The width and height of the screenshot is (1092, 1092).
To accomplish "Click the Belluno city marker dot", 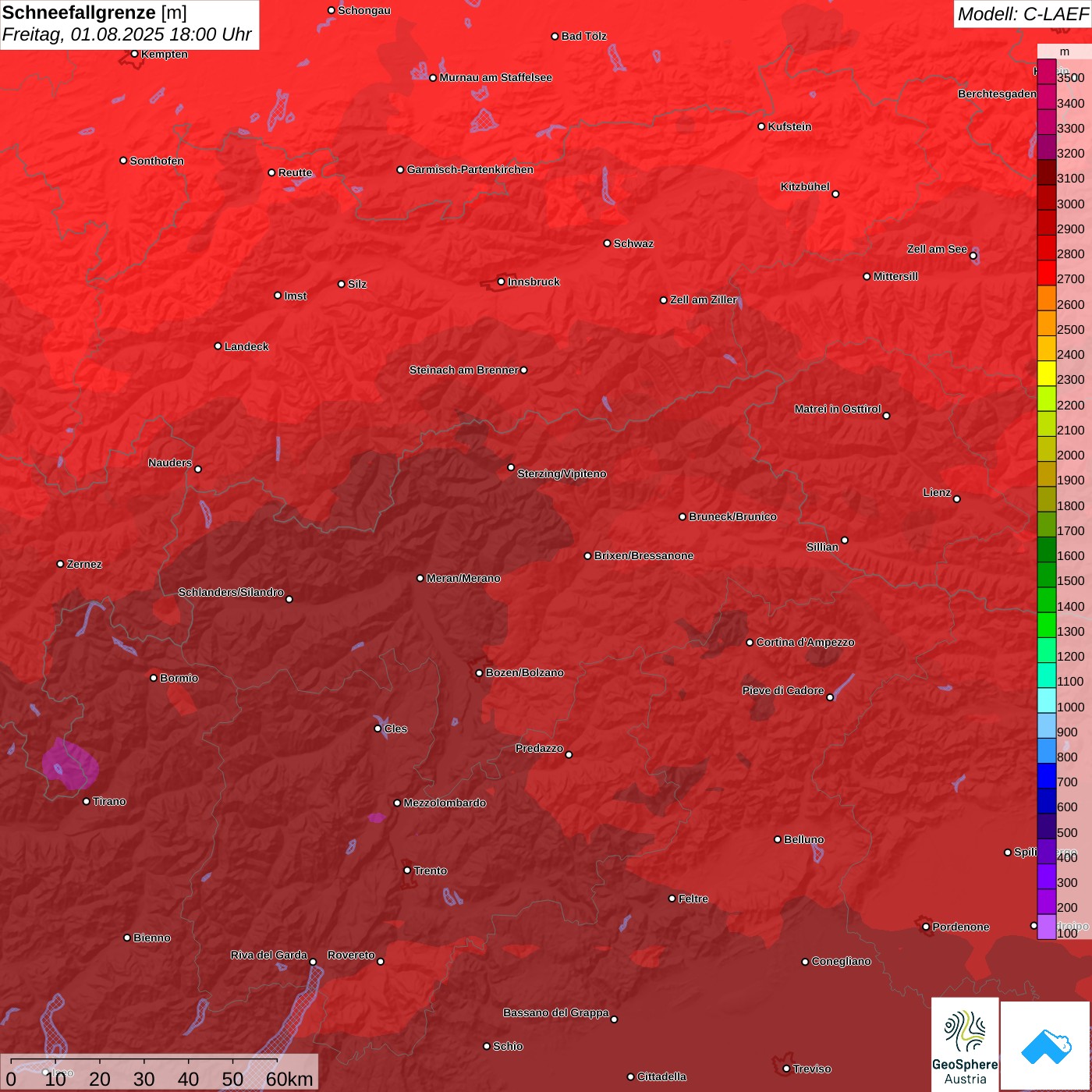I will [777, 839].
